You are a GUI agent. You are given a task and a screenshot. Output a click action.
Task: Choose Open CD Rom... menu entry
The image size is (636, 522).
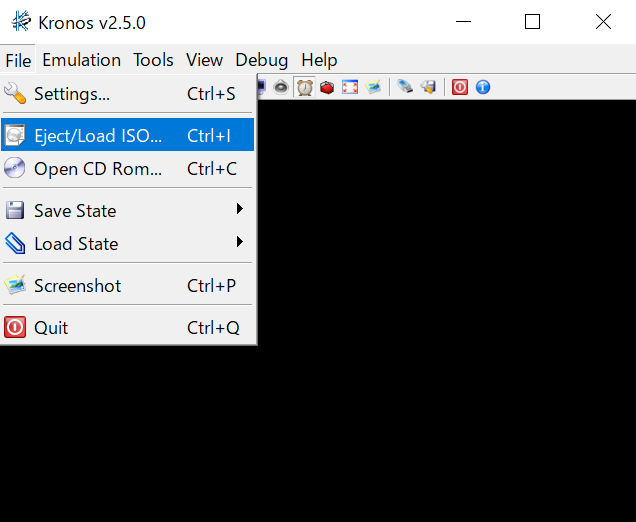pos(127,168)
